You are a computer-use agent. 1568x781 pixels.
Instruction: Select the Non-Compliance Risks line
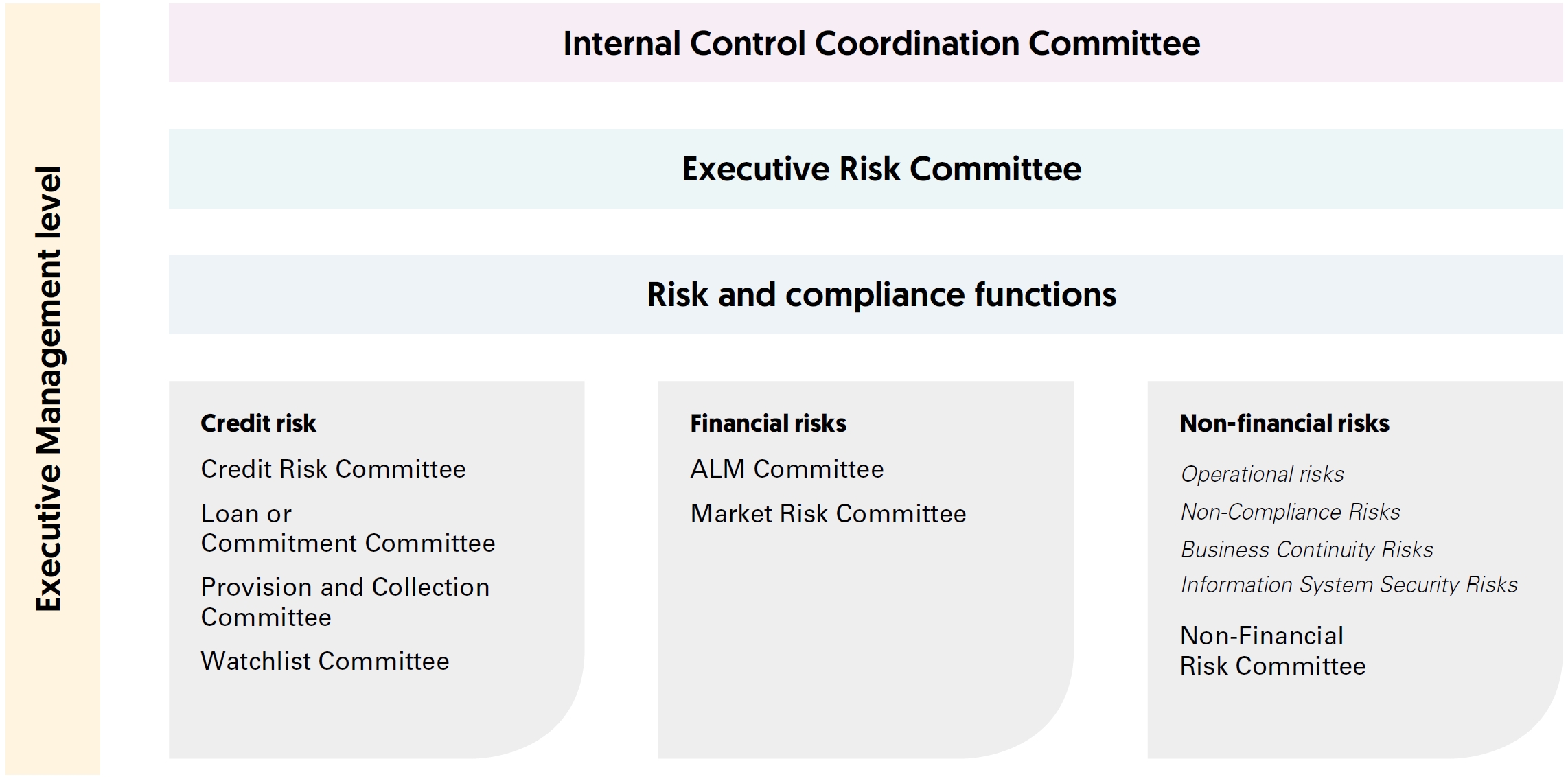point(1290,512)
